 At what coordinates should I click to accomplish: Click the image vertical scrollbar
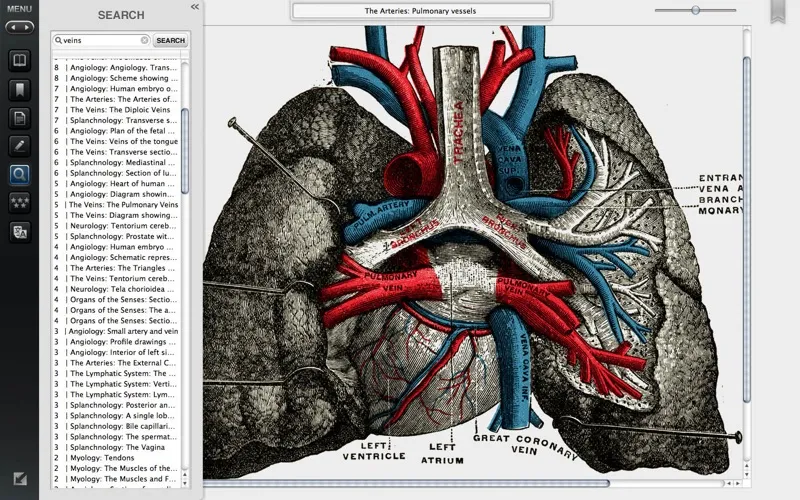746,230
